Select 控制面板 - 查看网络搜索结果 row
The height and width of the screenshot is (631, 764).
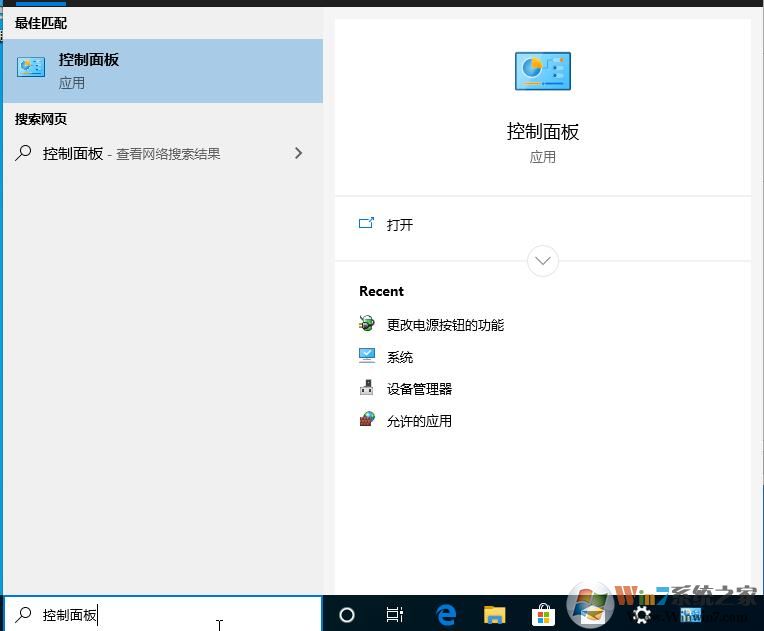point(163,153)
